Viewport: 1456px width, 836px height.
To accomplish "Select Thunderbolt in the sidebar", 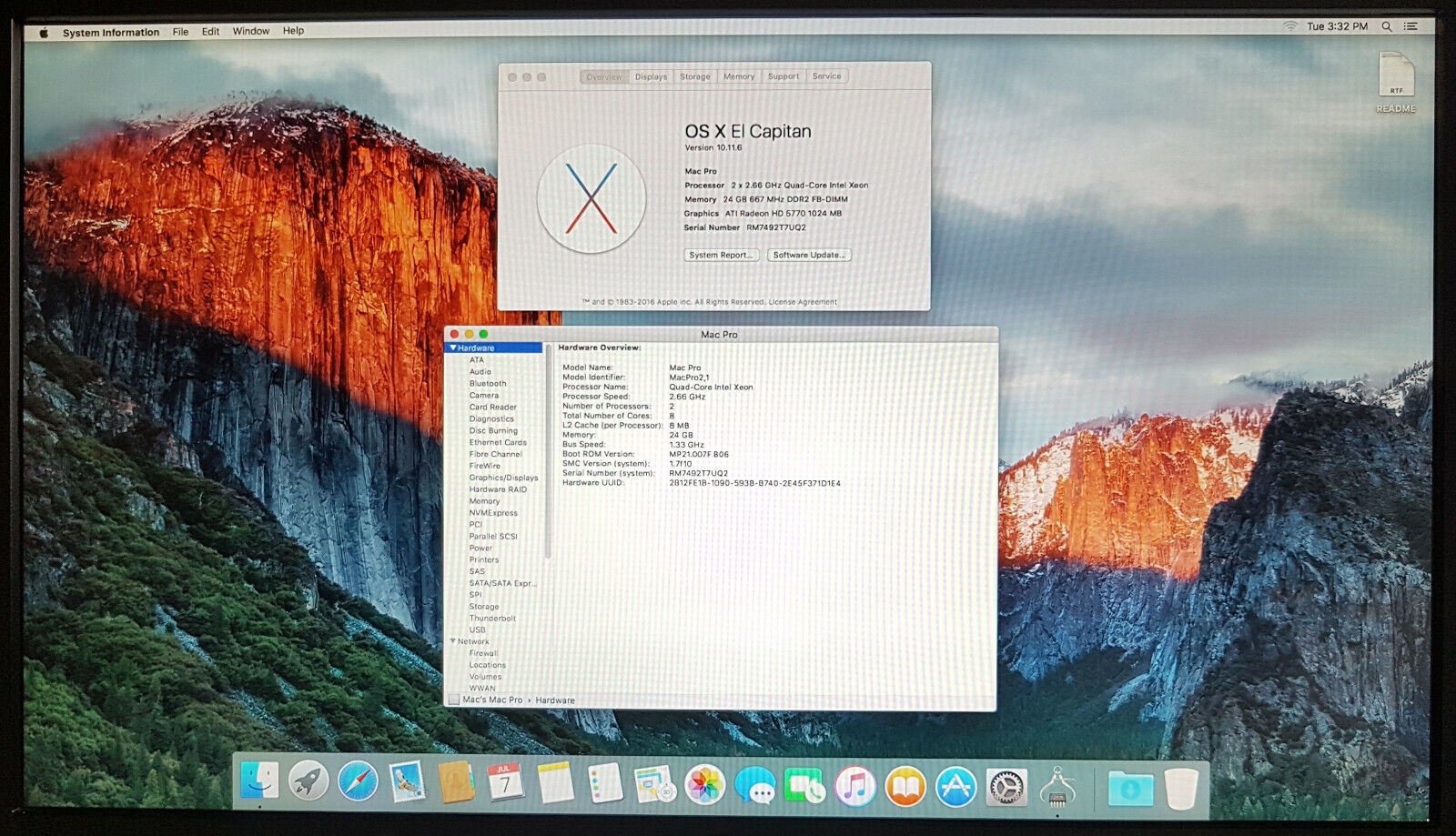I will pos(492,619).
